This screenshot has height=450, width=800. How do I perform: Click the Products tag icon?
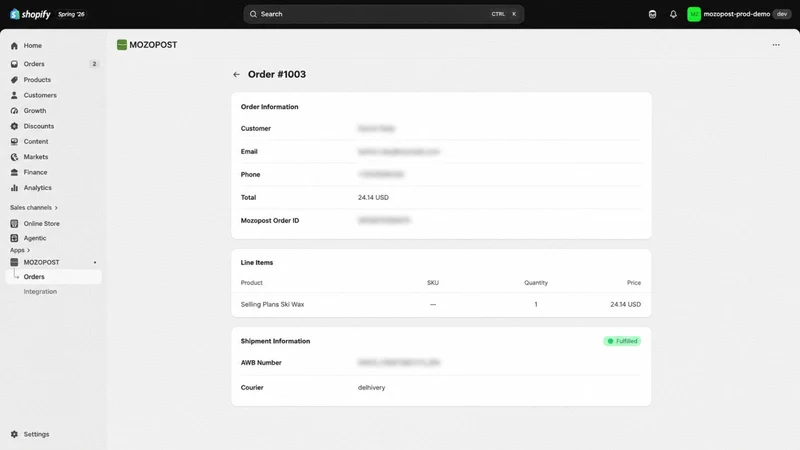(14, 80)
